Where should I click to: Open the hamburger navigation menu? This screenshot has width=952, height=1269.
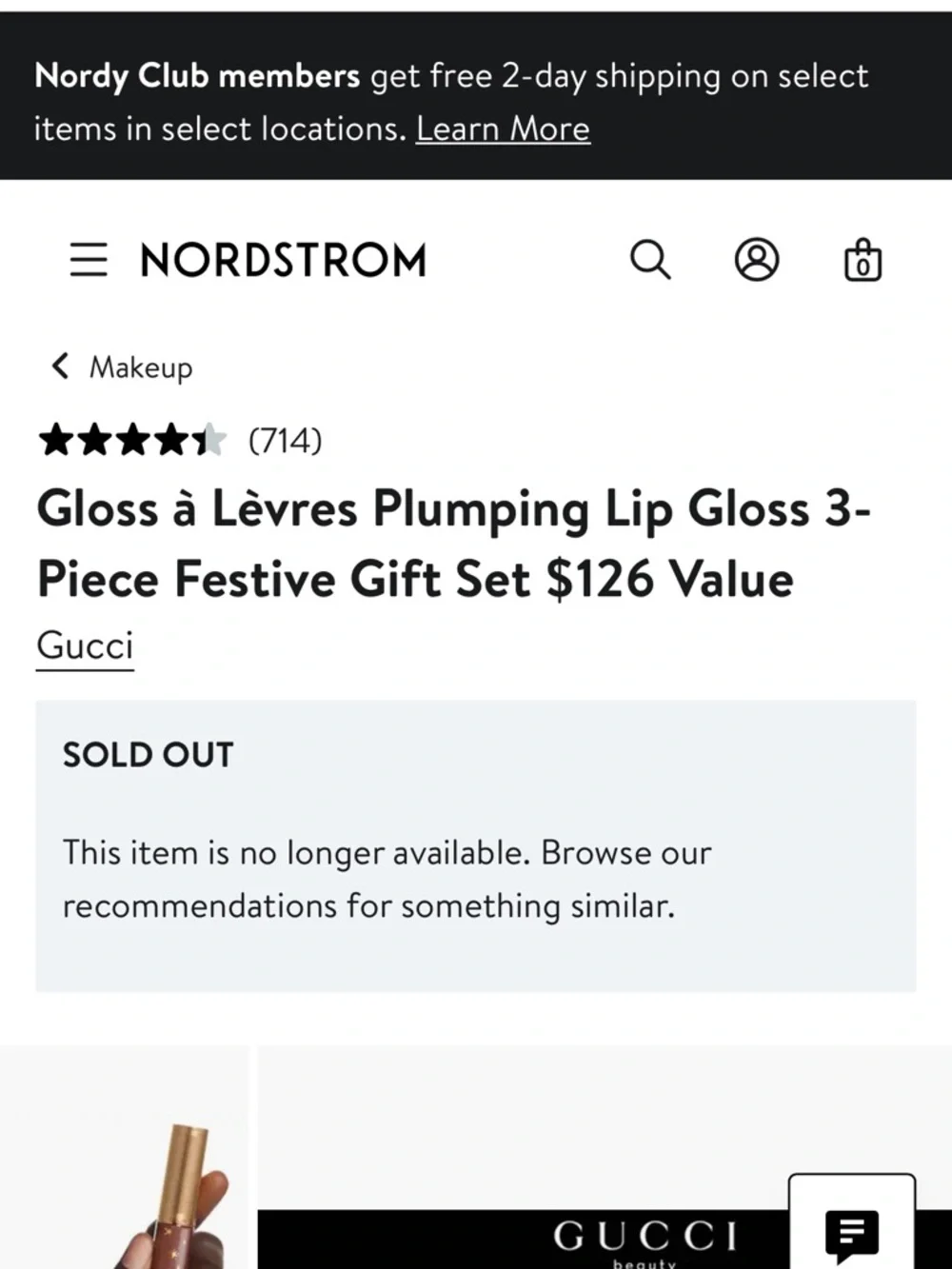pos(89,259)
